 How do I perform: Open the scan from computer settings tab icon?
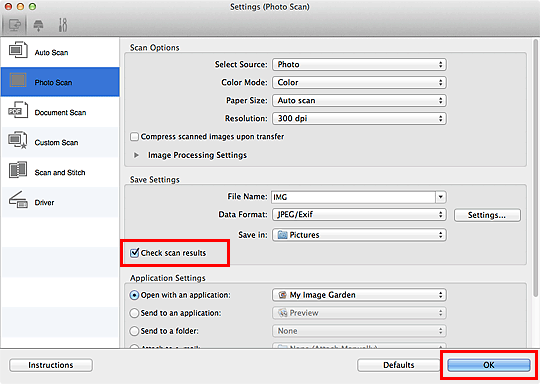point(15,25)
